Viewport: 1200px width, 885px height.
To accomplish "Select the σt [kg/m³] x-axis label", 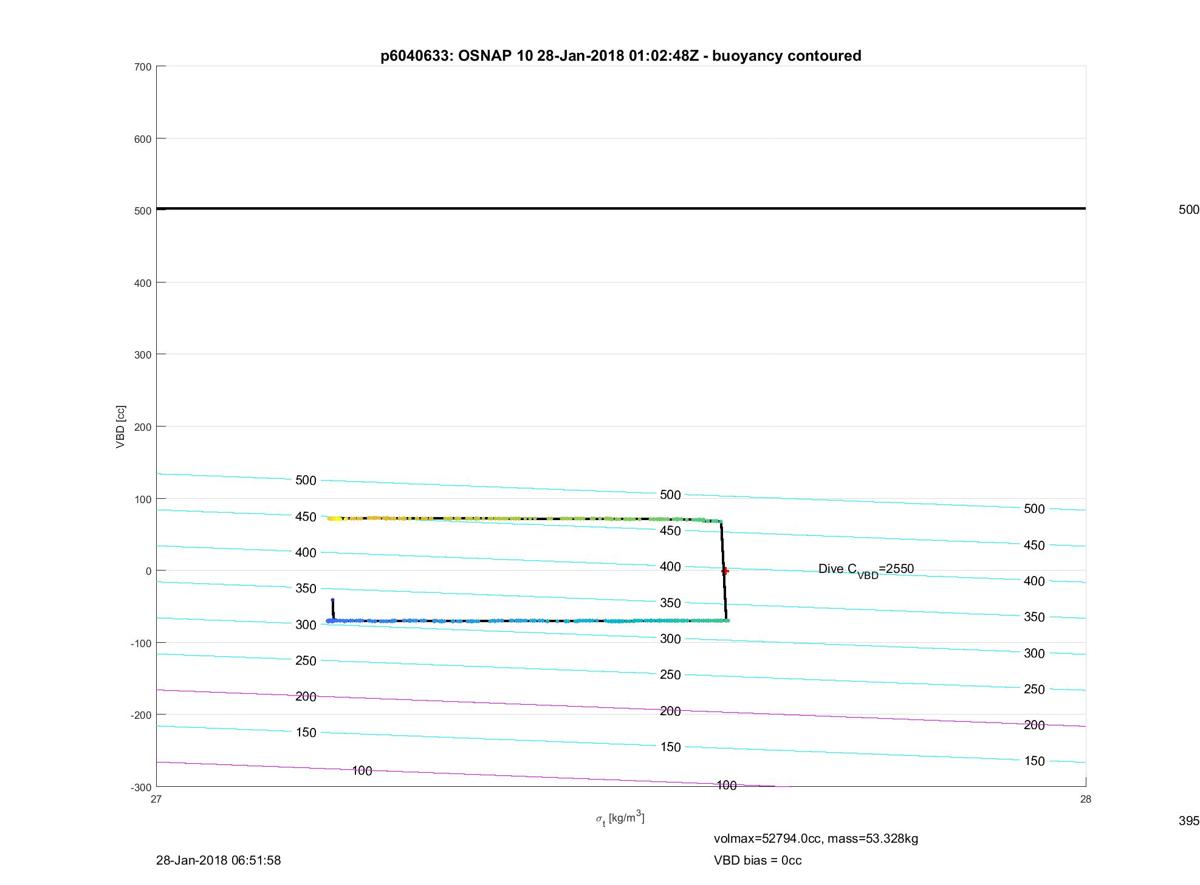I will click(x=620, y=818).
